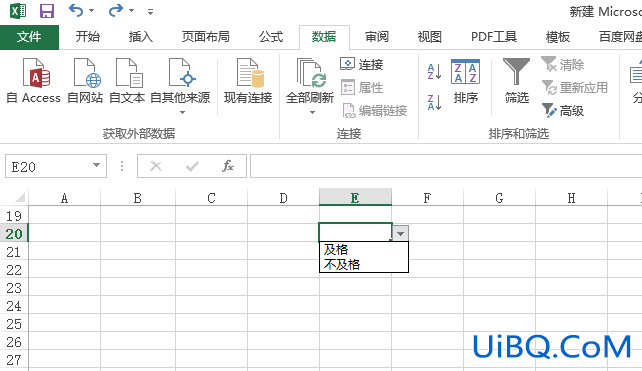Click 重新应用 reapply filter
Screen dimensions: 642x371
[x=575, y=87]
